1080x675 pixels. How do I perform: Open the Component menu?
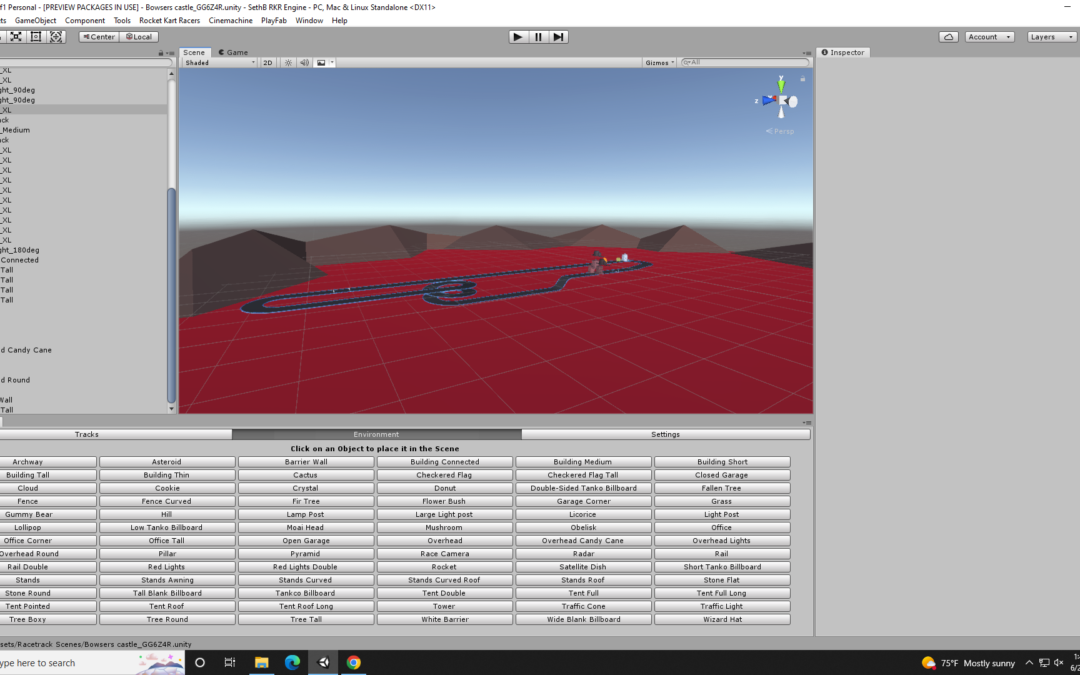85,21
